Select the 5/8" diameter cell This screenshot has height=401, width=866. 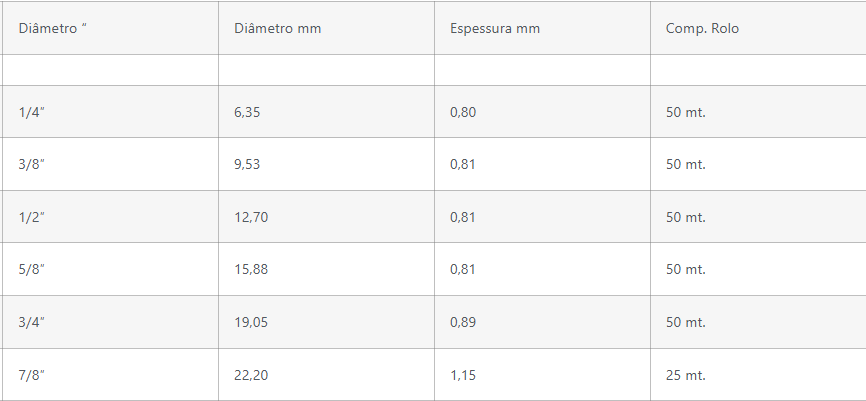coord(32,269)
